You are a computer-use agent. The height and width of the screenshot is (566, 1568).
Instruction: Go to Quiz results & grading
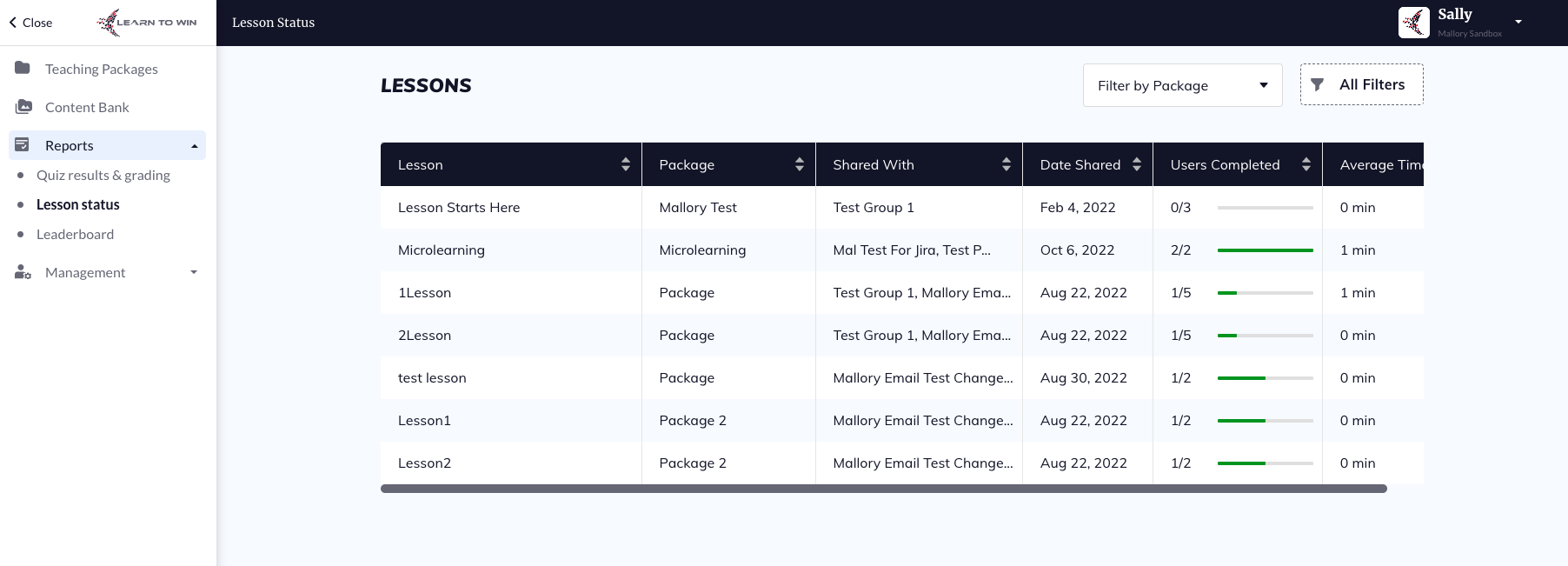click(x=103, y=175)
